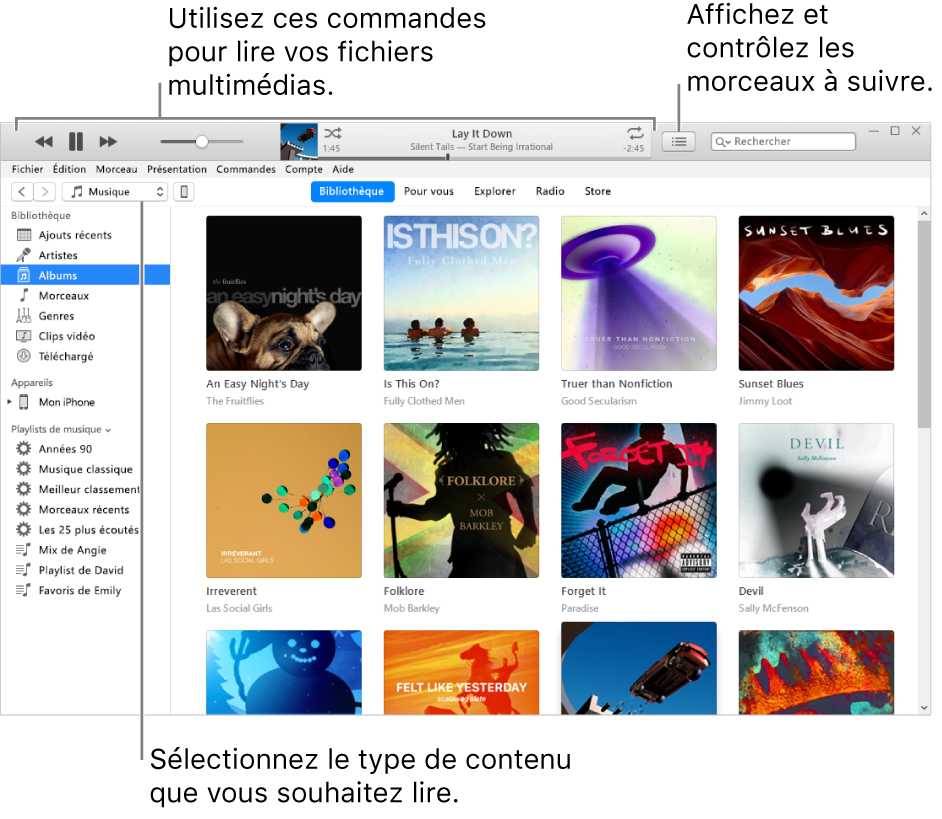Open the Musique media type dropdown
Viewport: 942px width, 819px height.
click(x=115, y=191)
